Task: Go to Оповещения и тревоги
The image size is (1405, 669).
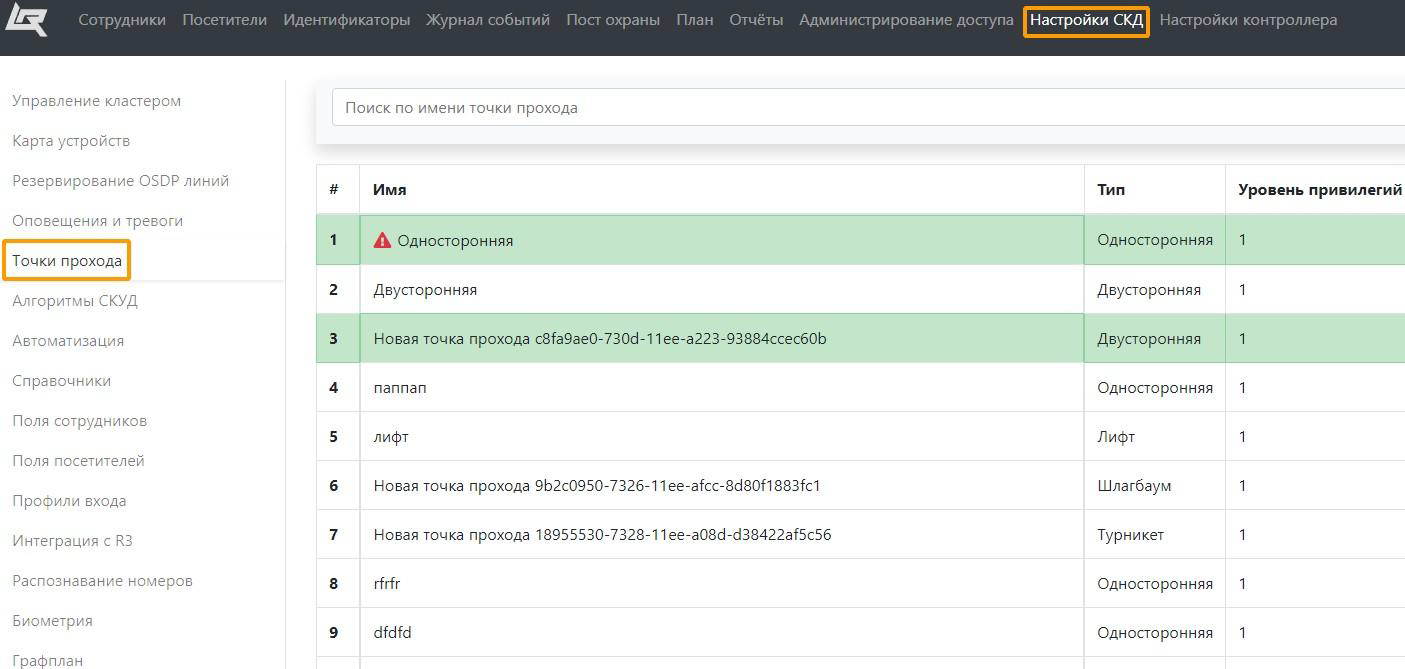Action: [x=97, y=221]
